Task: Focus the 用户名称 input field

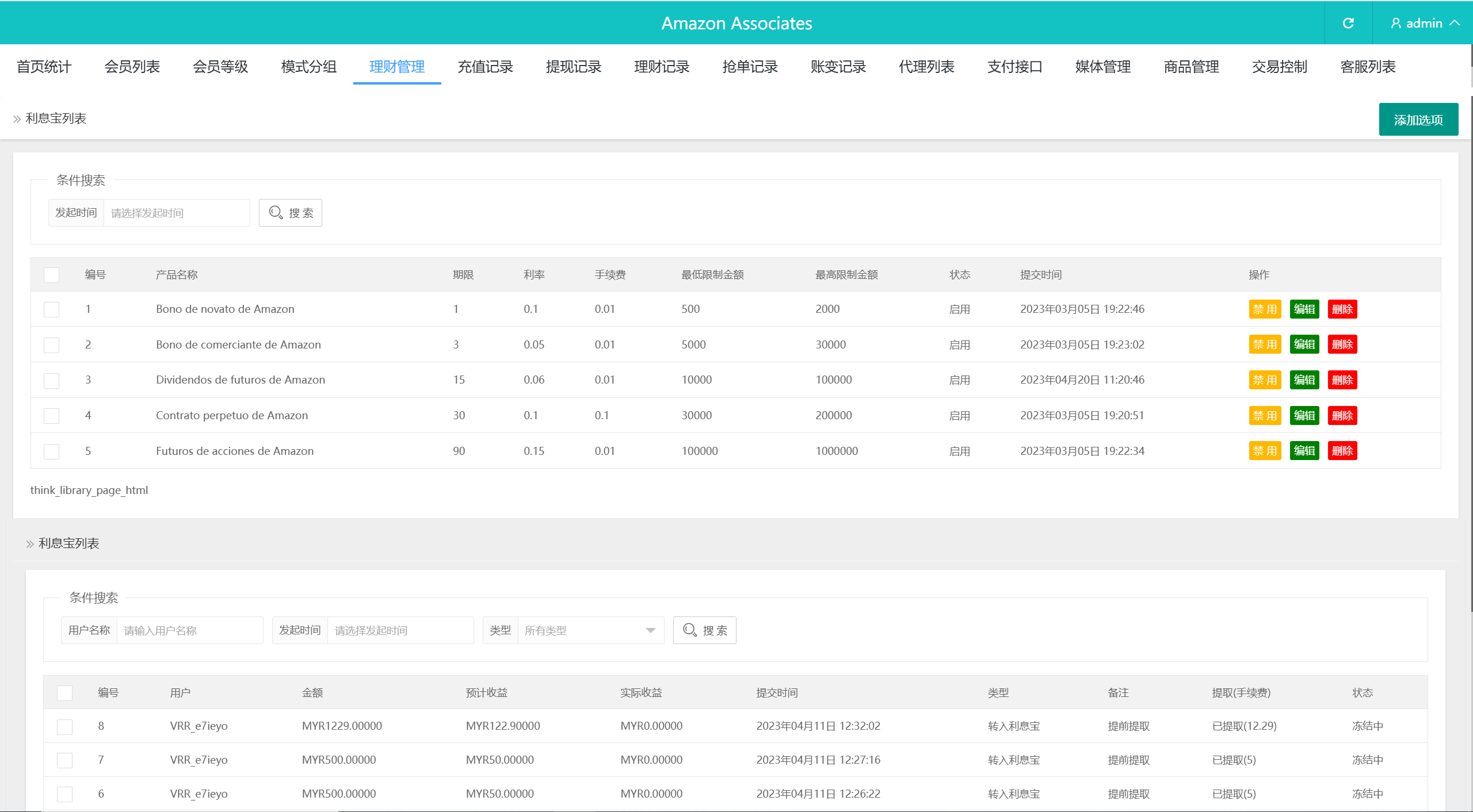Action: tap(189, 630)
